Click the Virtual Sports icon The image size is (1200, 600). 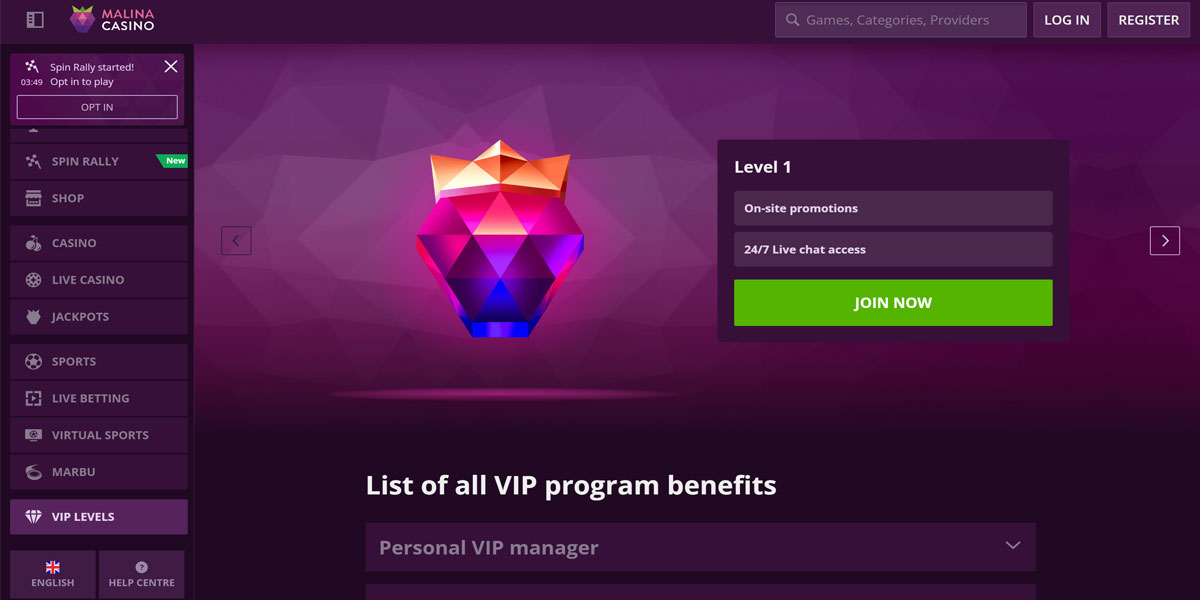[x=33, y=435]
